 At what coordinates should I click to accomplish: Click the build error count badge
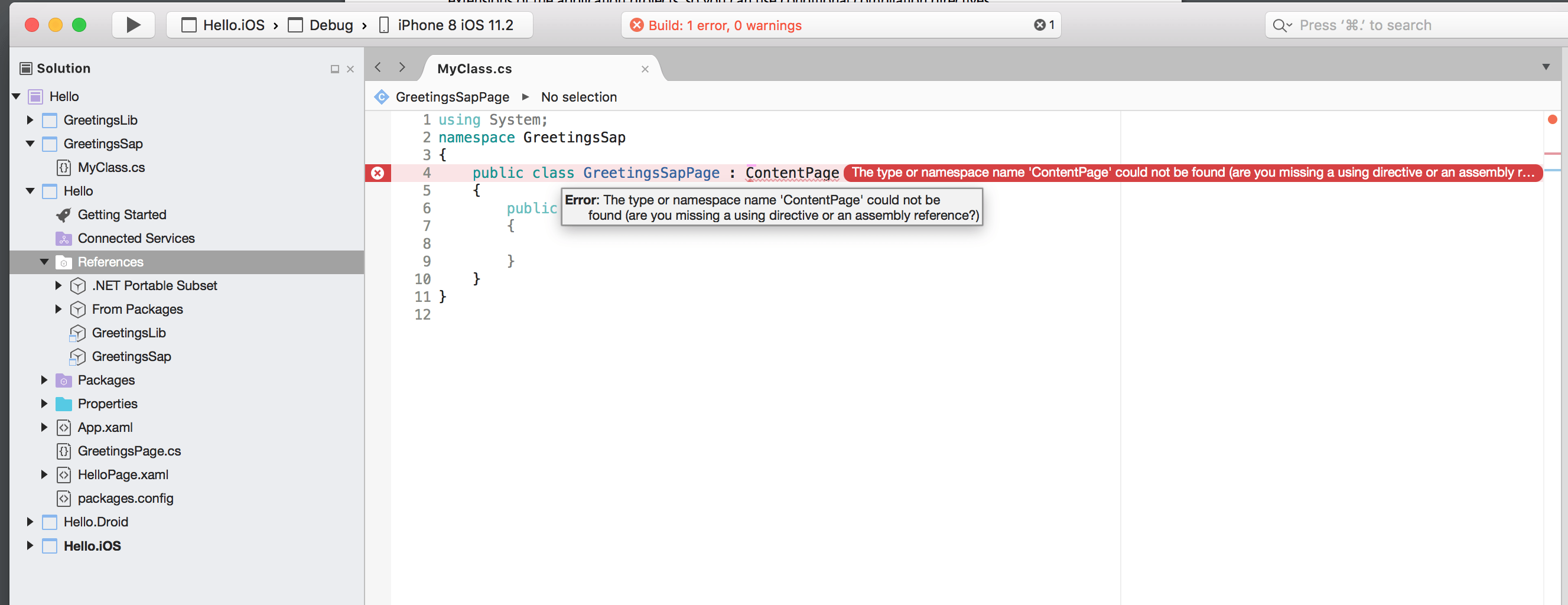point(1043,25)
